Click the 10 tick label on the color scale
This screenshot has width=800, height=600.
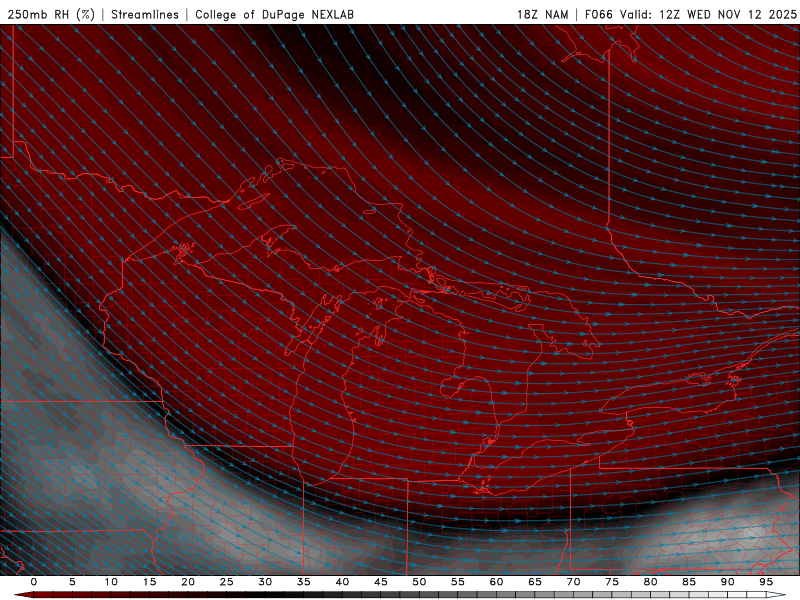[111, 582]
